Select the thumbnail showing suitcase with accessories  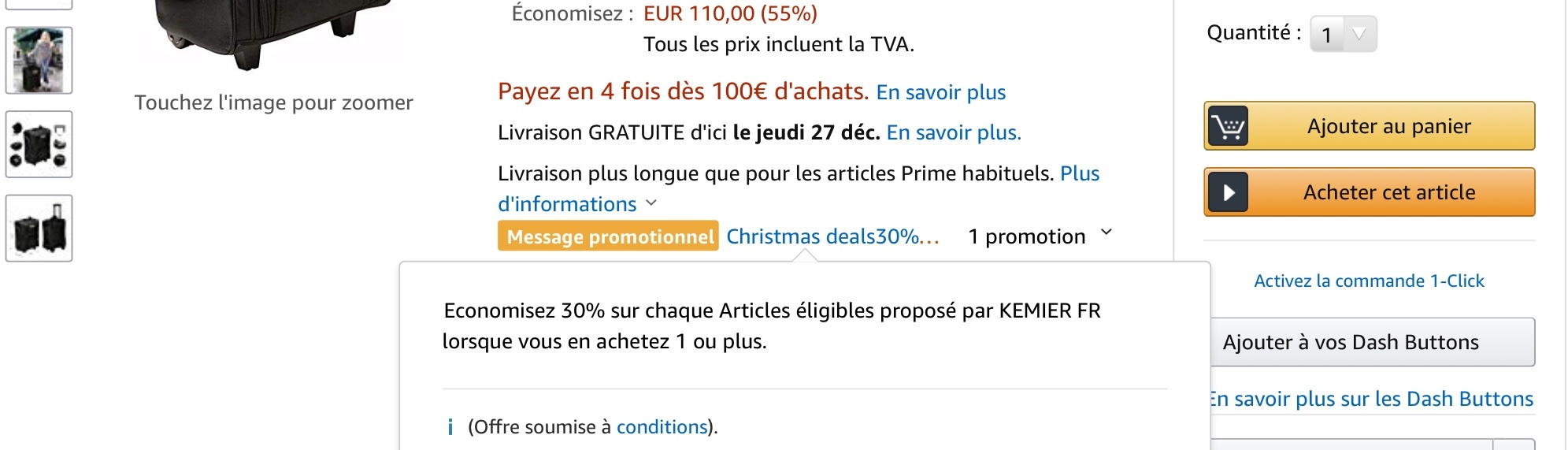(39, 144)
